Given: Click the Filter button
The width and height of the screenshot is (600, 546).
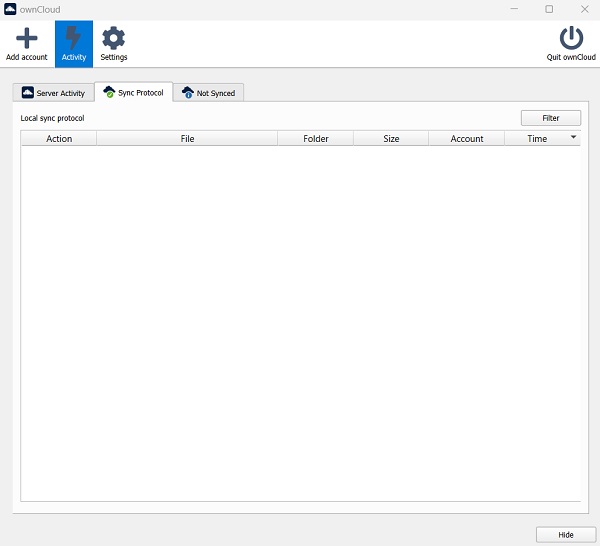Looking at the screenshot, I should [551, 118].
